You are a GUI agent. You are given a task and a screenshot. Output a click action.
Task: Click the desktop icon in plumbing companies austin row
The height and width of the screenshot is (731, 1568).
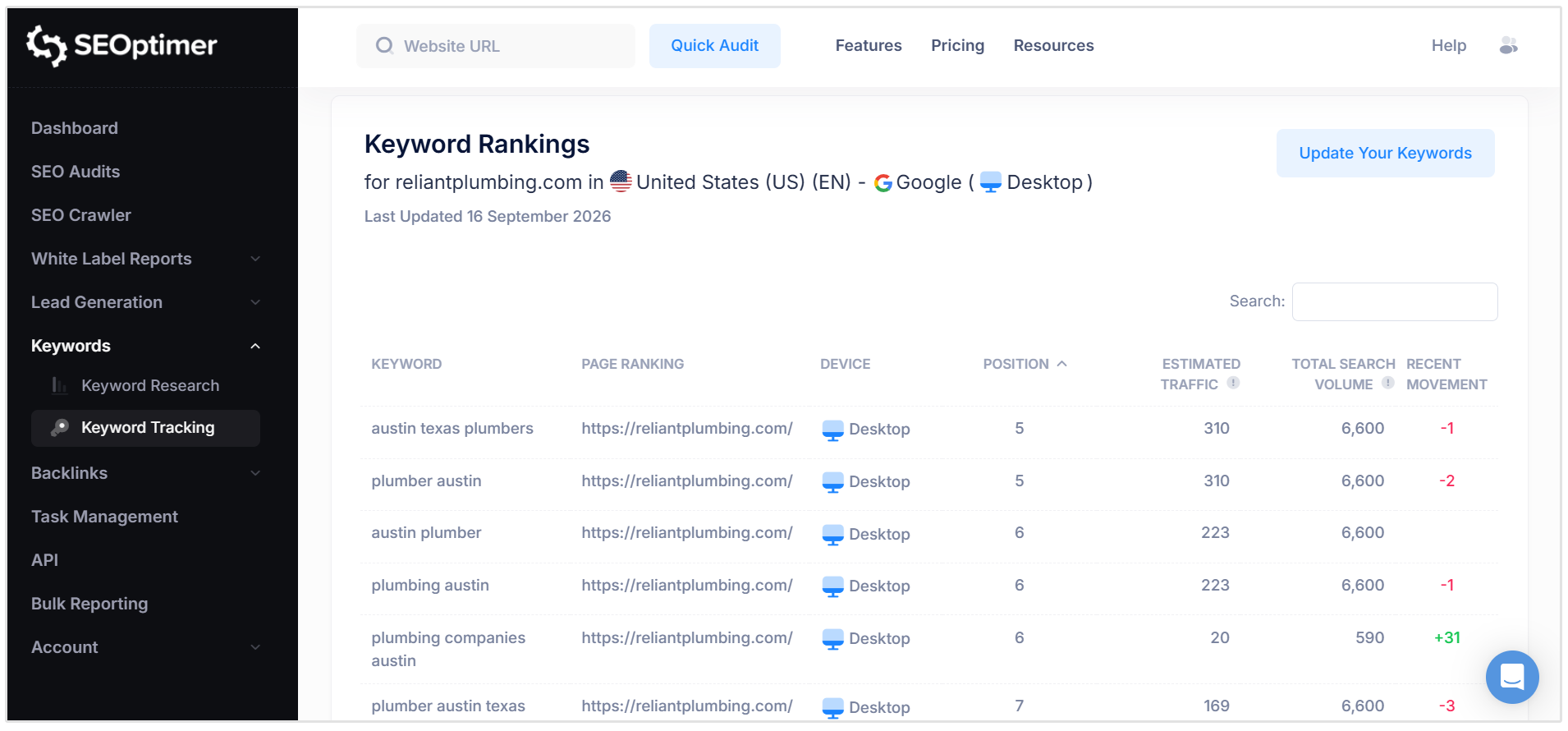coord(832,639)
